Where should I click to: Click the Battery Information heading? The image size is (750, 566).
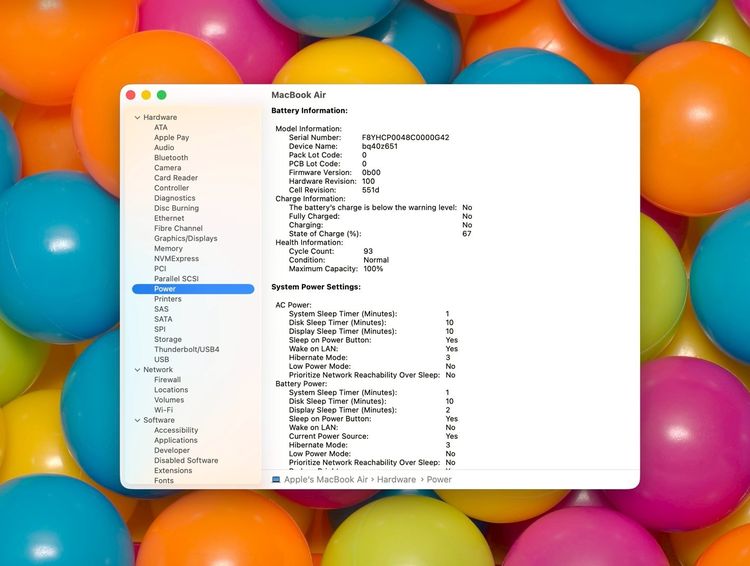(x=309, y=111)
